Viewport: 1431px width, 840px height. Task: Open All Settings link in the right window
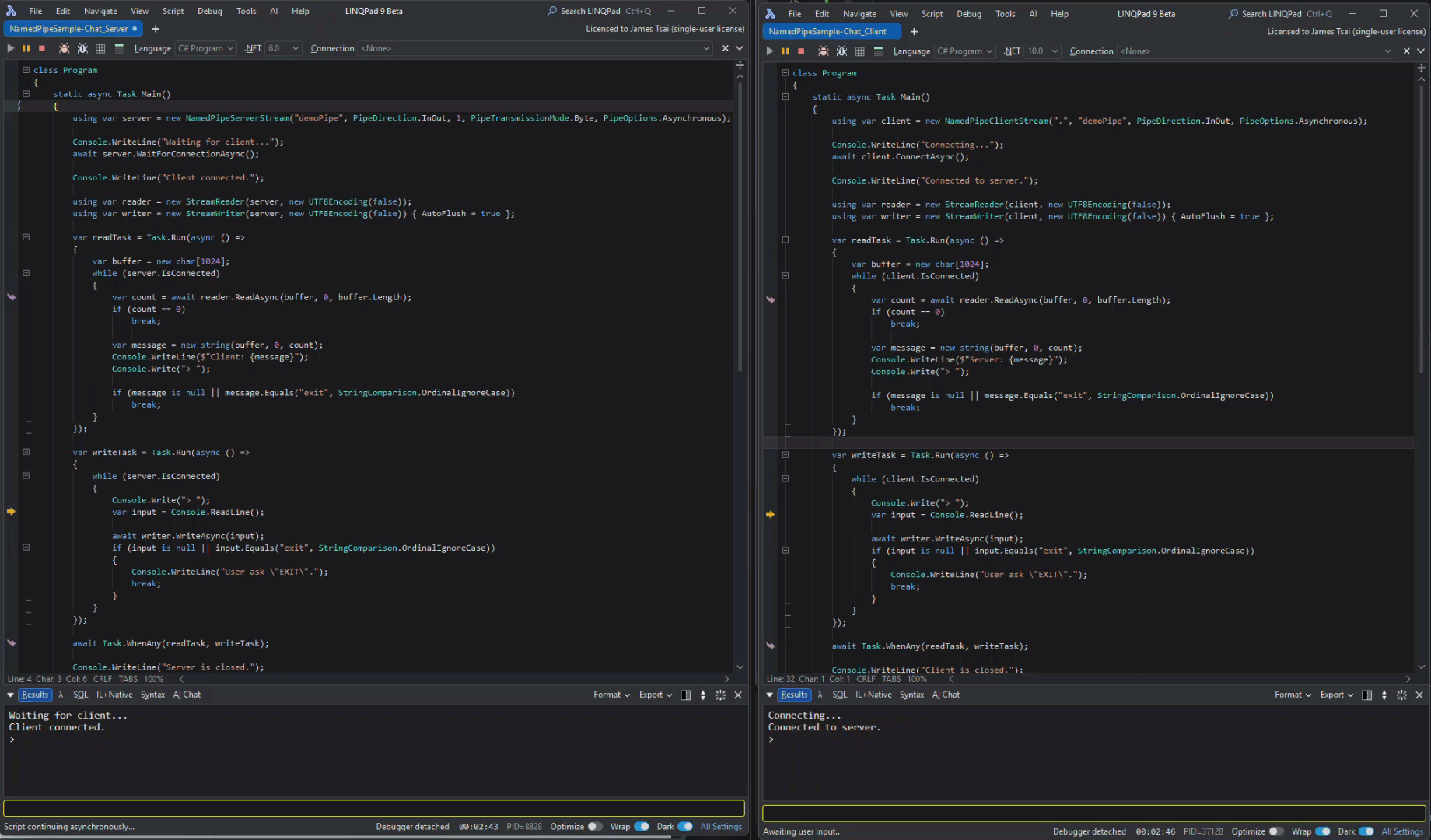1401,831
